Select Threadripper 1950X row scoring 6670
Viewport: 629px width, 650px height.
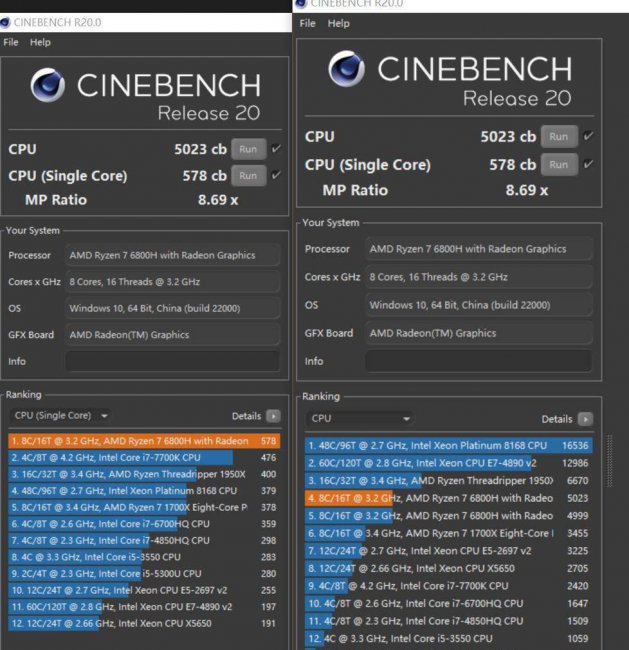[449, 480]
